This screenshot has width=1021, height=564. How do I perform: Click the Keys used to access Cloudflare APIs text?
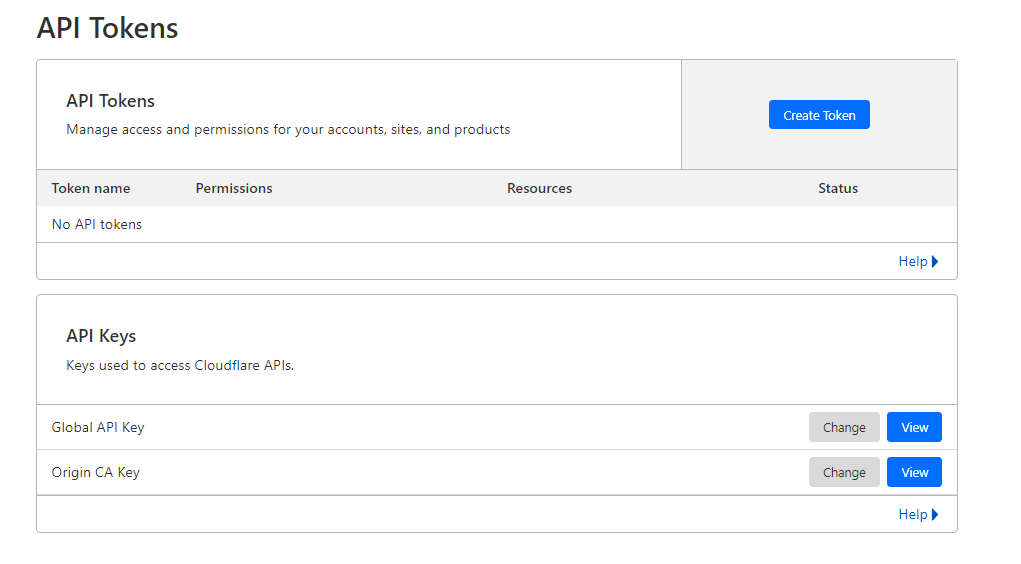point(180,365)
